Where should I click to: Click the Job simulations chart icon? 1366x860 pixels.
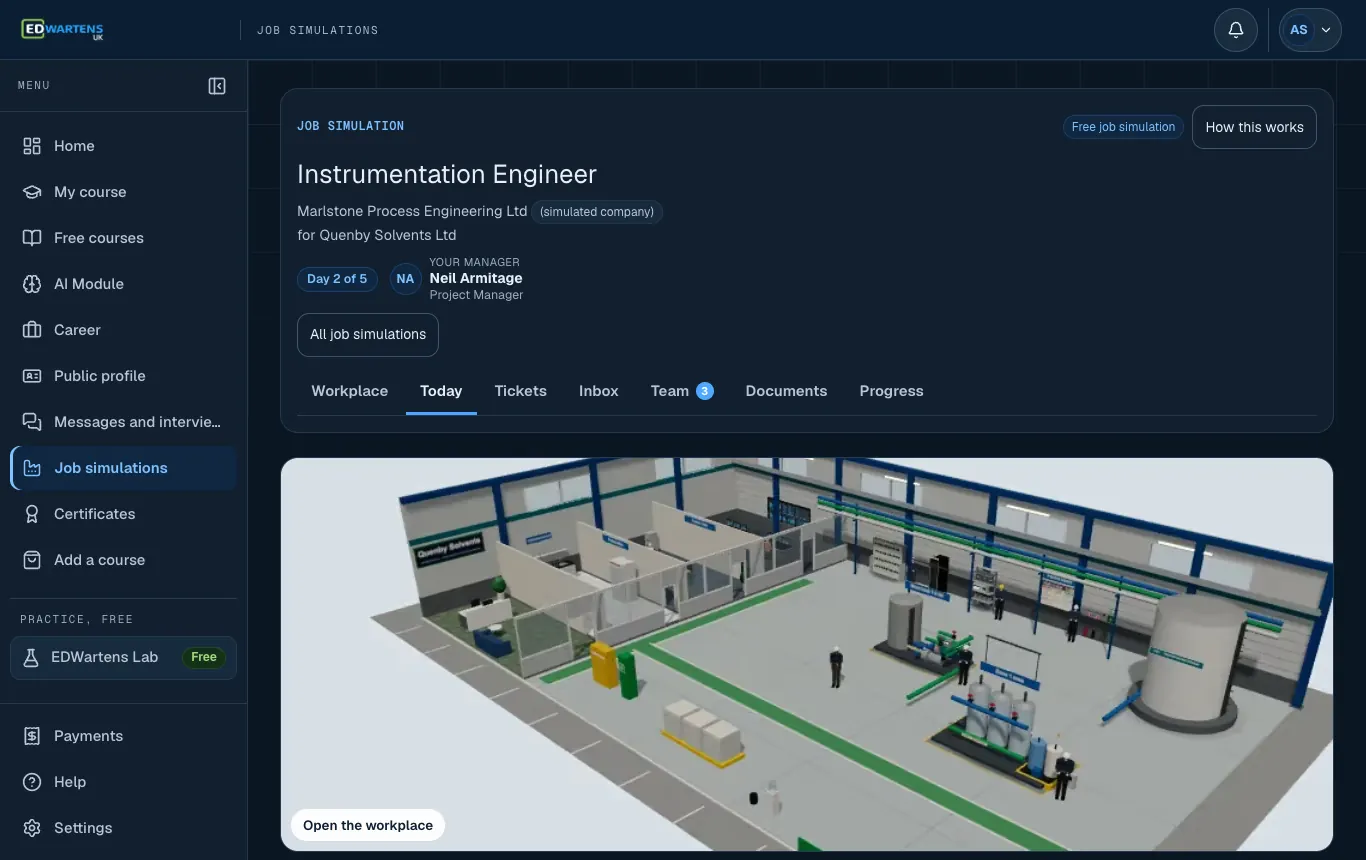(32, 468)
